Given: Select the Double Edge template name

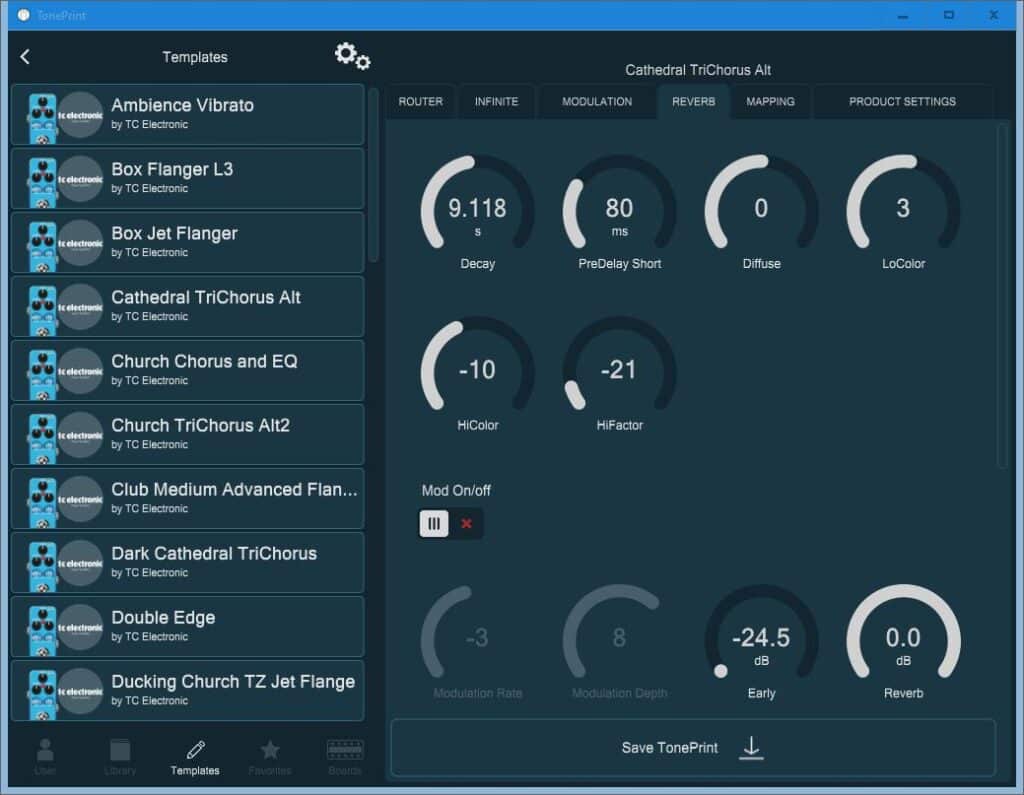Looking at the screenshot, I should 163,617.
